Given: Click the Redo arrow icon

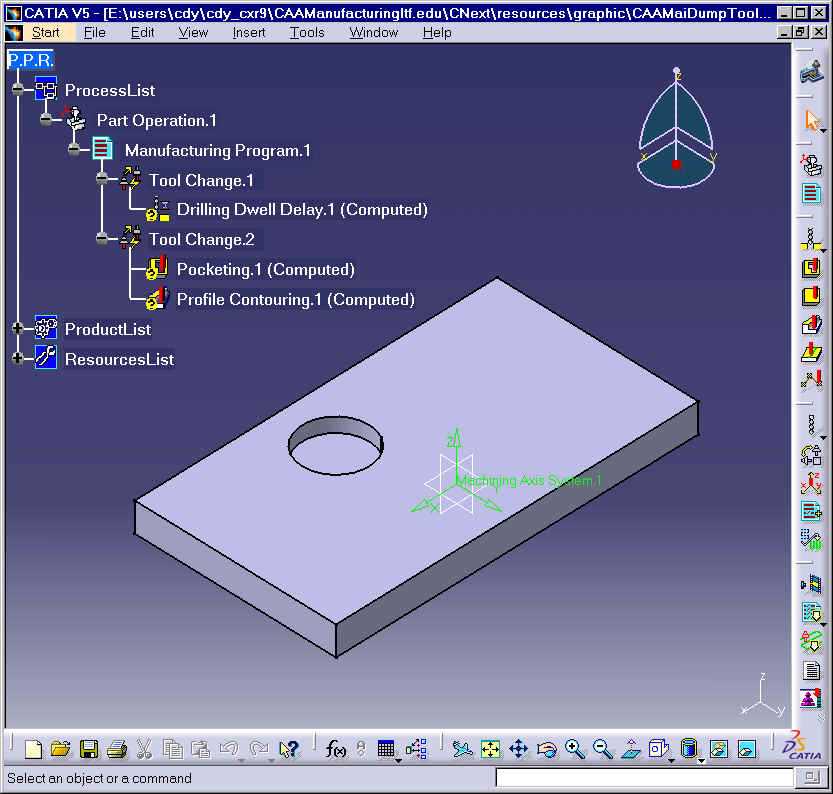Looking at the screenshot, I should 259,749.
